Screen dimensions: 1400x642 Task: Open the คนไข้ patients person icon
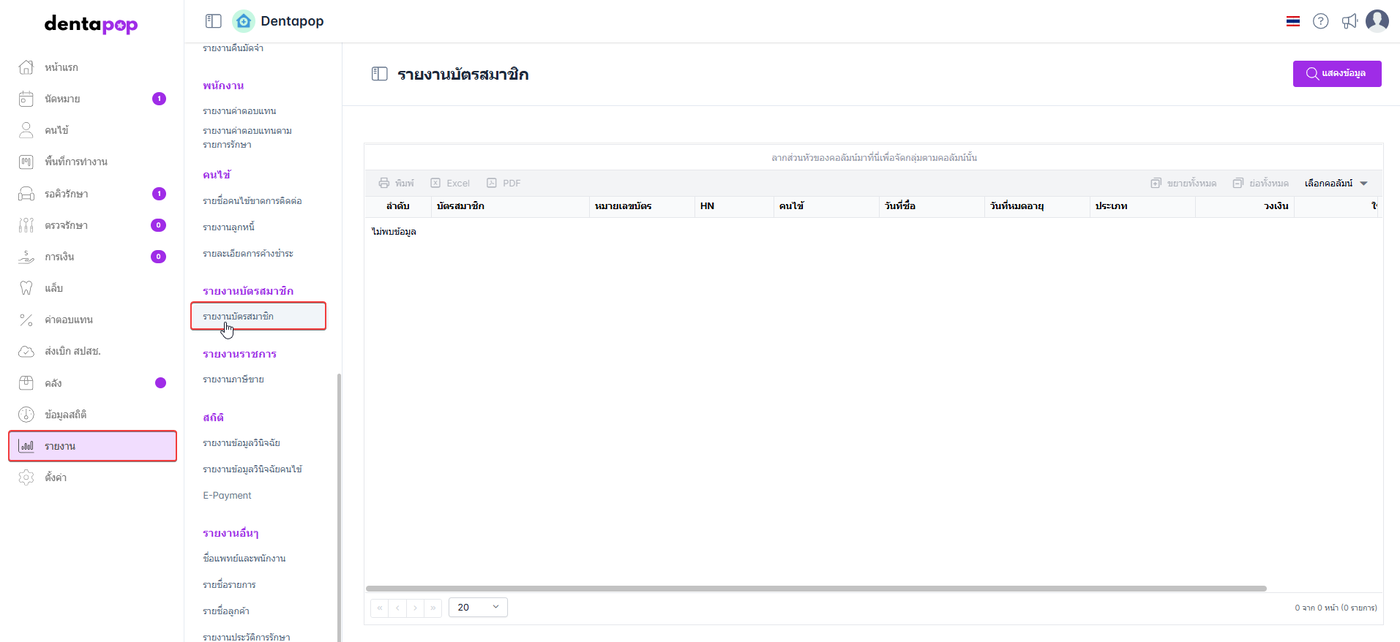pos(27,130)
